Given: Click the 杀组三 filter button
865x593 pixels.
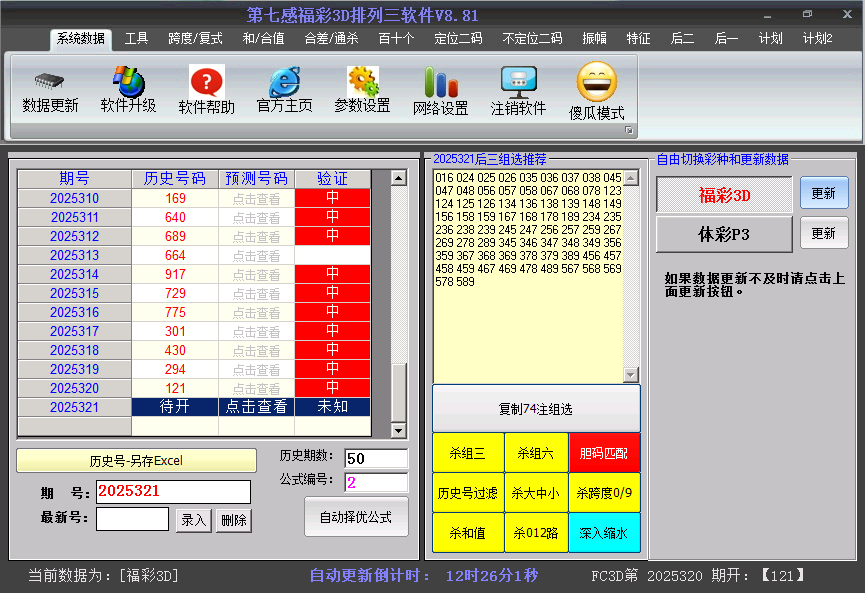Looking at the screenshot, I should click(468, 452).
